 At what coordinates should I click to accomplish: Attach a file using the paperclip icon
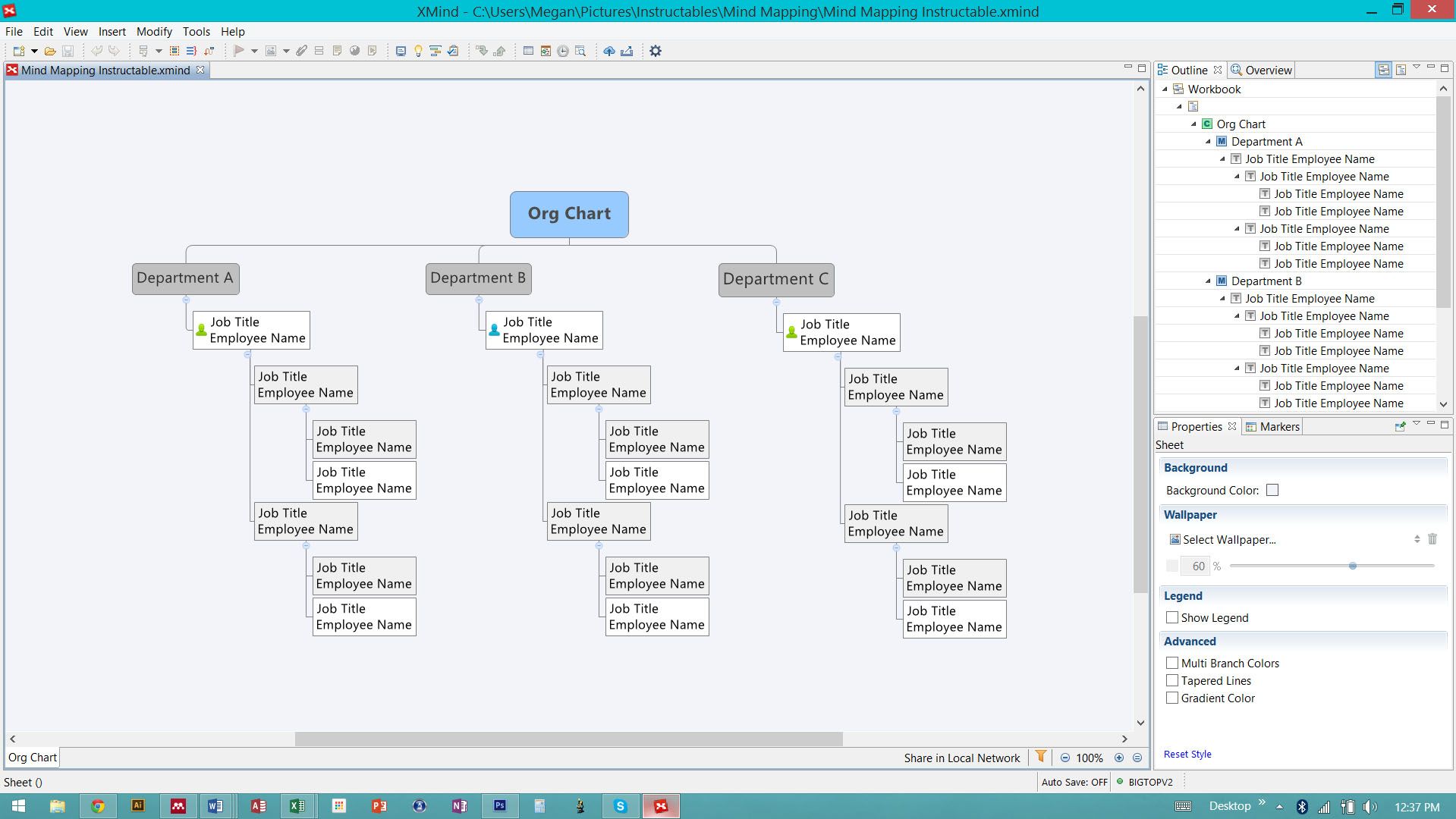pyautogui.click(x=301, y=51)
